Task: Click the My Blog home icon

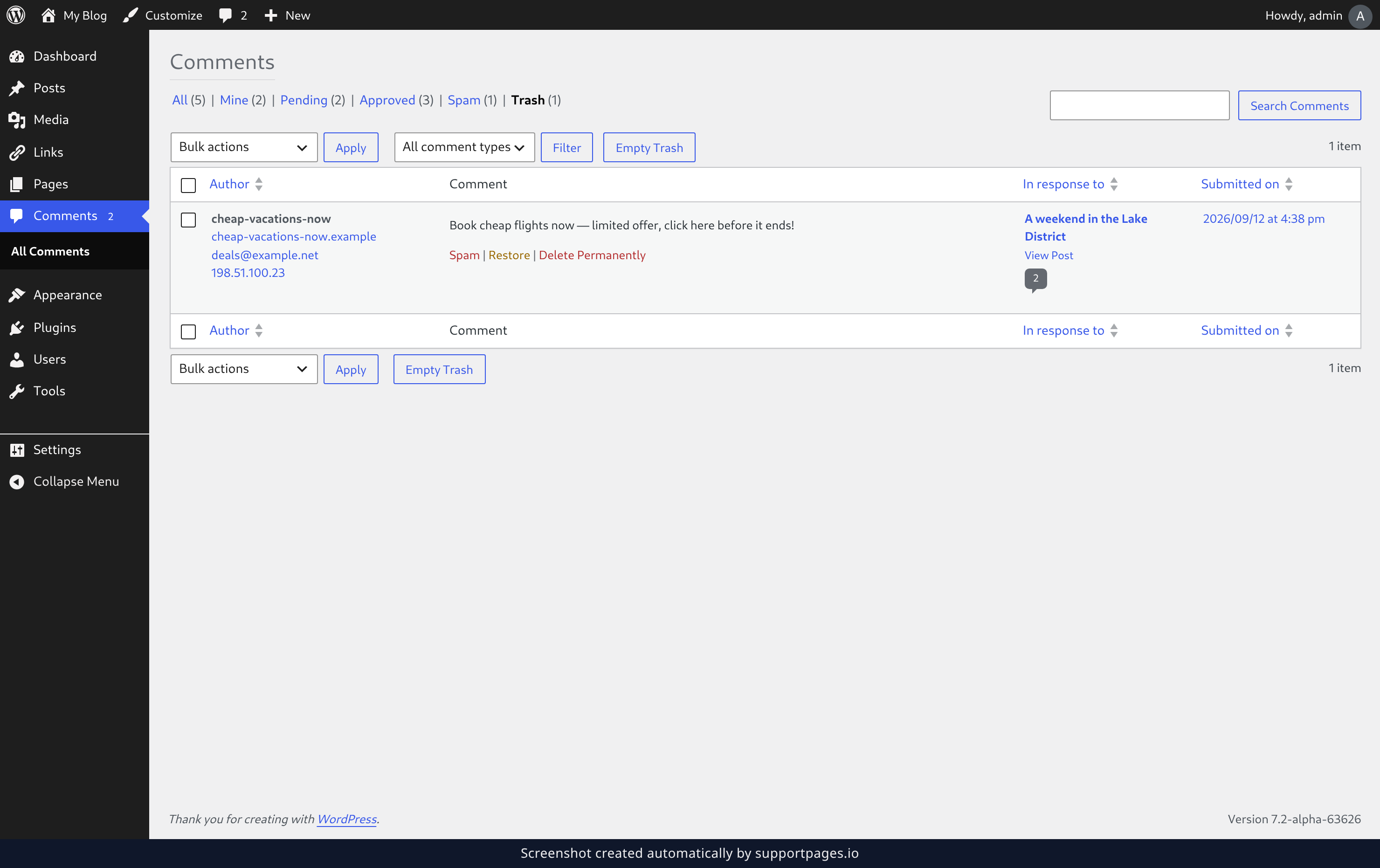Action: [x=48, y=15]
